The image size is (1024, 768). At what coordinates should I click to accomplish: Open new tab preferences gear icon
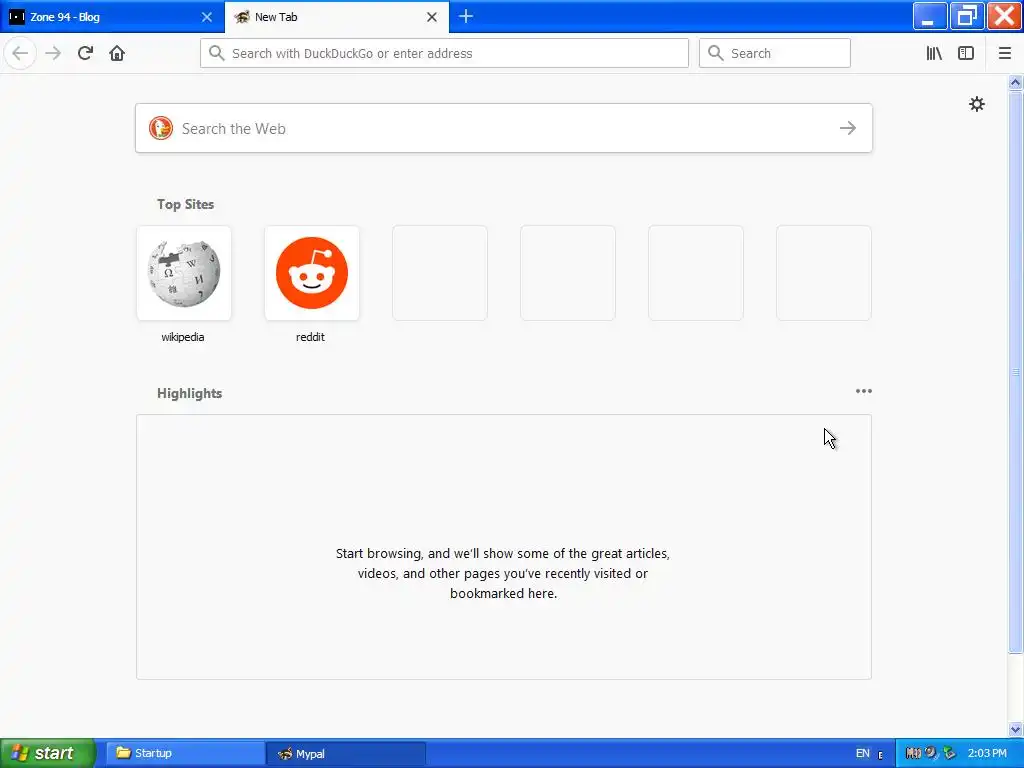tap(976, 104)
